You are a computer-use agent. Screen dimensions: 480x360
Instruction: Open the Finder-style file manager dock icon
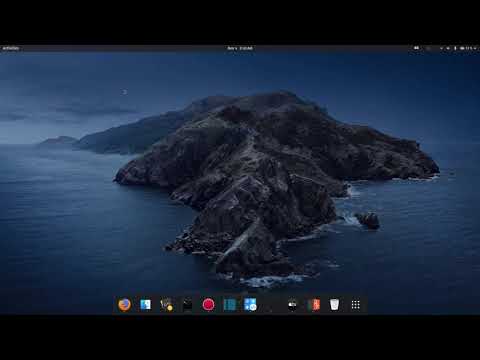(x=145, y=305)
